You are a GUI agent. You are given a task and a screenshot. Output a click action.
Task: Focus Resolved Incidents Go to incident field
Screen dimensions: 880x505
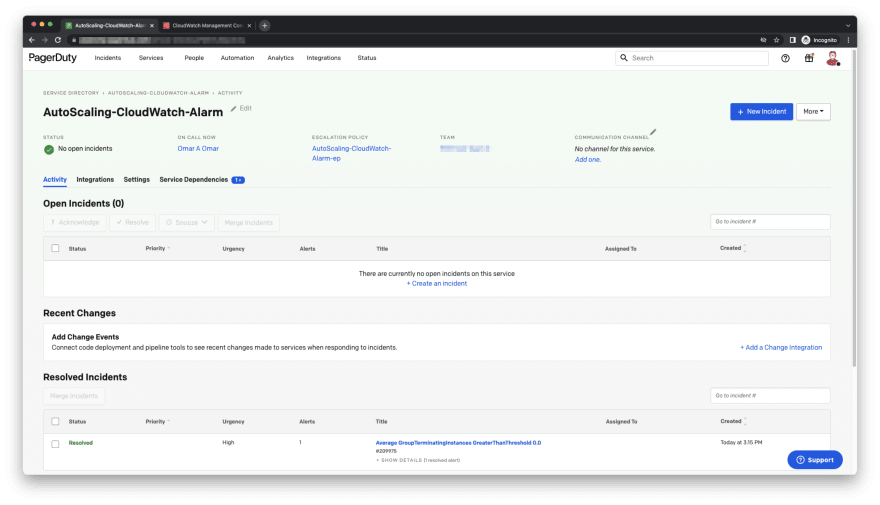[x=770, y=396]
